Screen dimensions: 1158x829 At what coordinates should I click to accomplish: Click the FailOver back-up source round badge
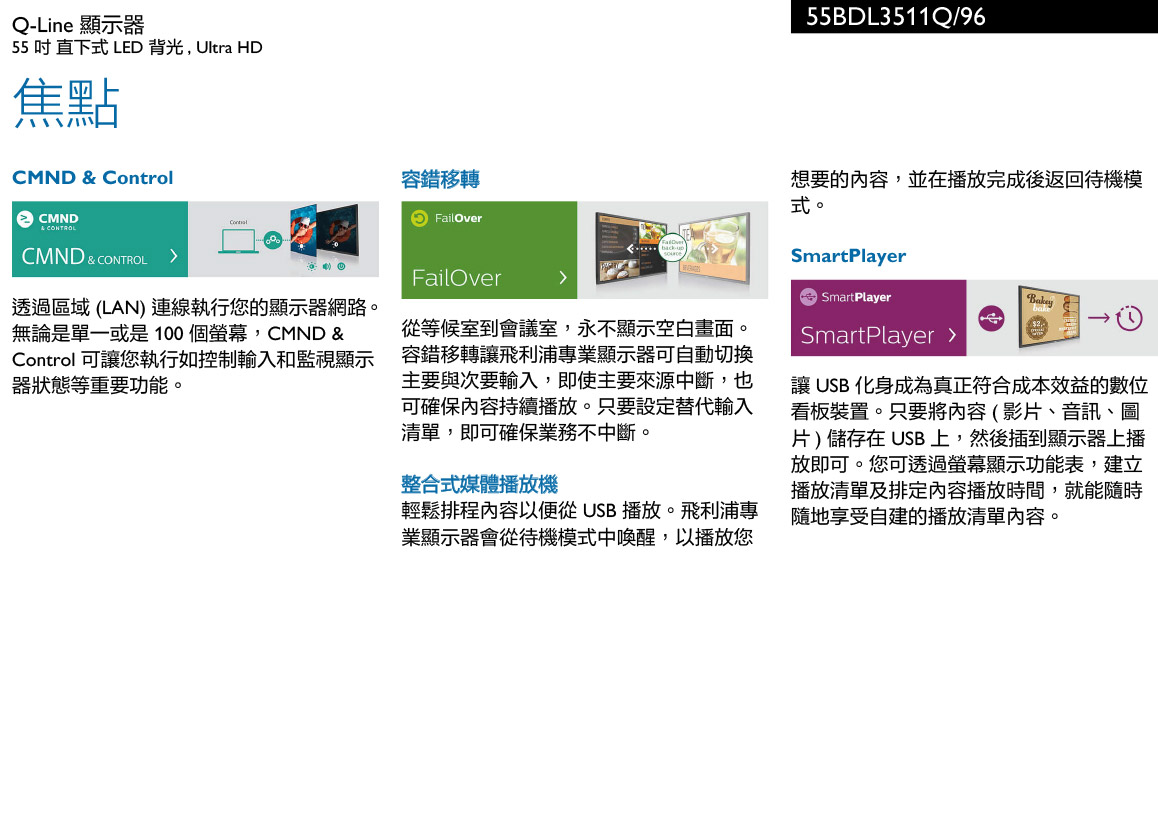pyautogui.click(x=672, y=248)
